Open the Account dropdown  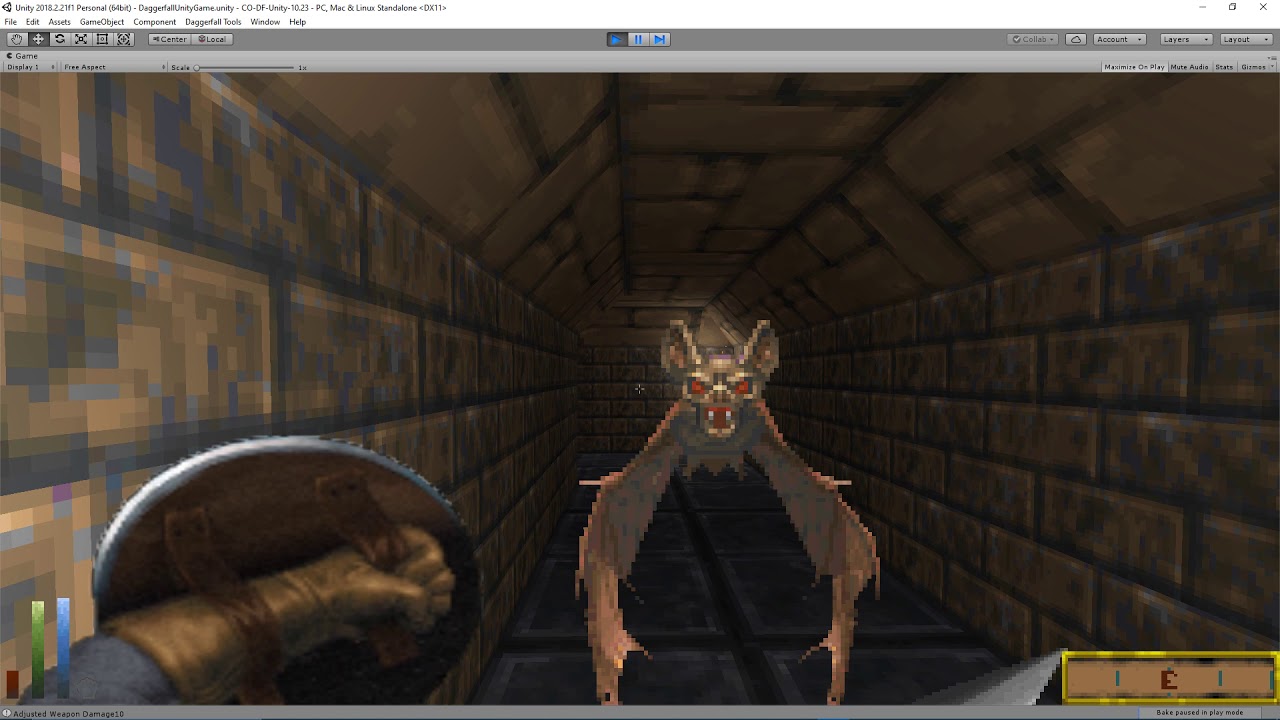(x=1118, y=39)
